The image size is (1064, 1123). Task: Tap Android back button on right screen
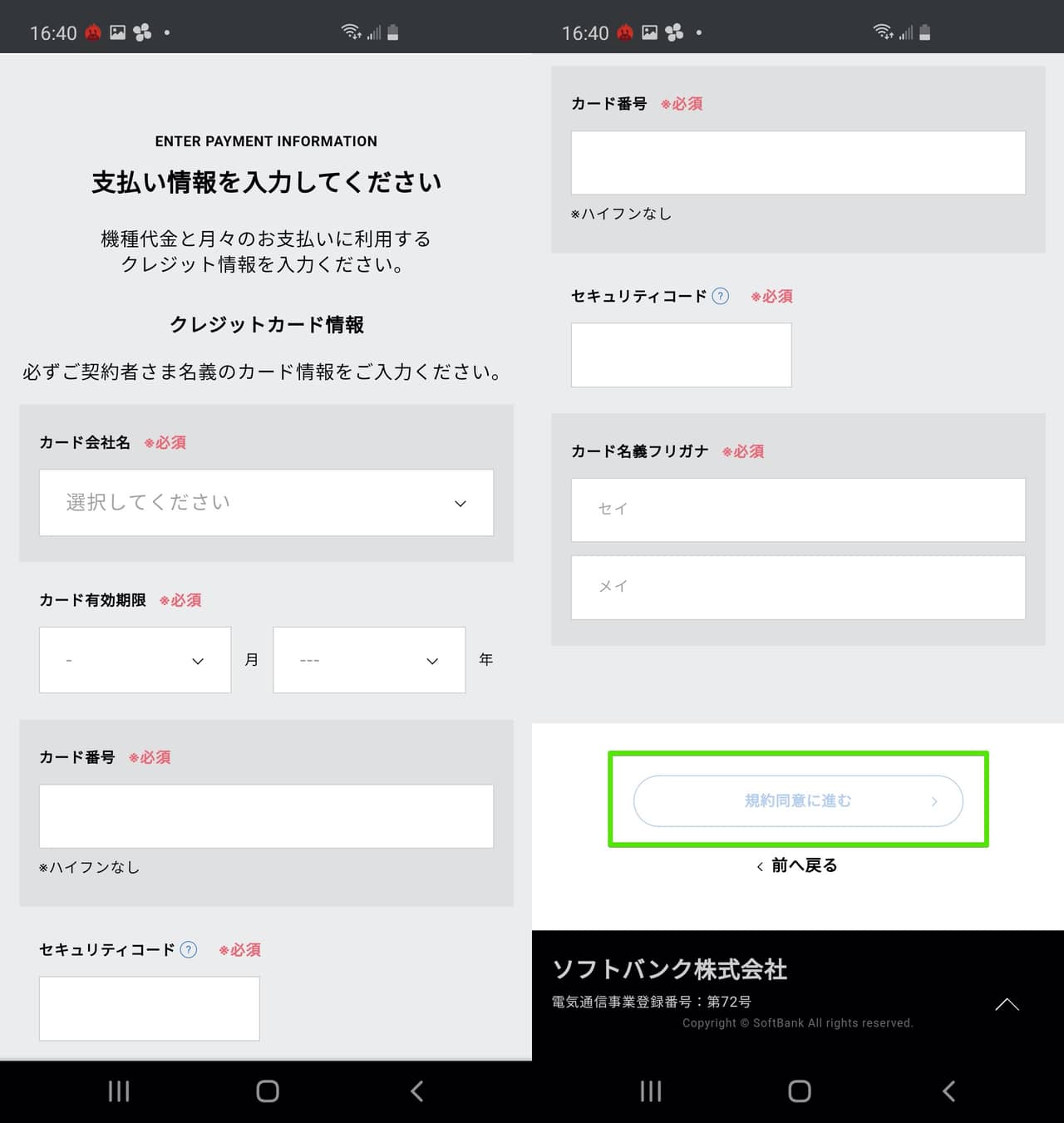[x=949, y=1091]
